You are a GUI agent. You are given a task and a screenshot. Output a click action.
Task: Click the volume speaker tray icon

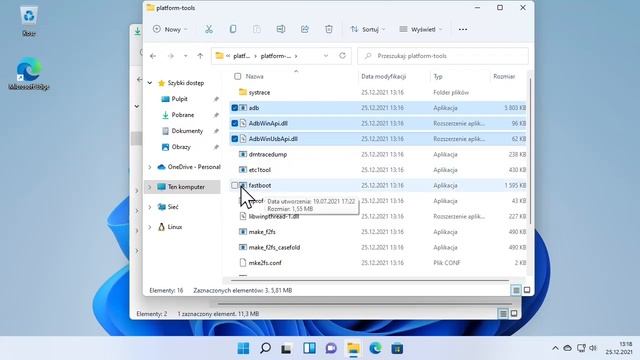[593, 348]
